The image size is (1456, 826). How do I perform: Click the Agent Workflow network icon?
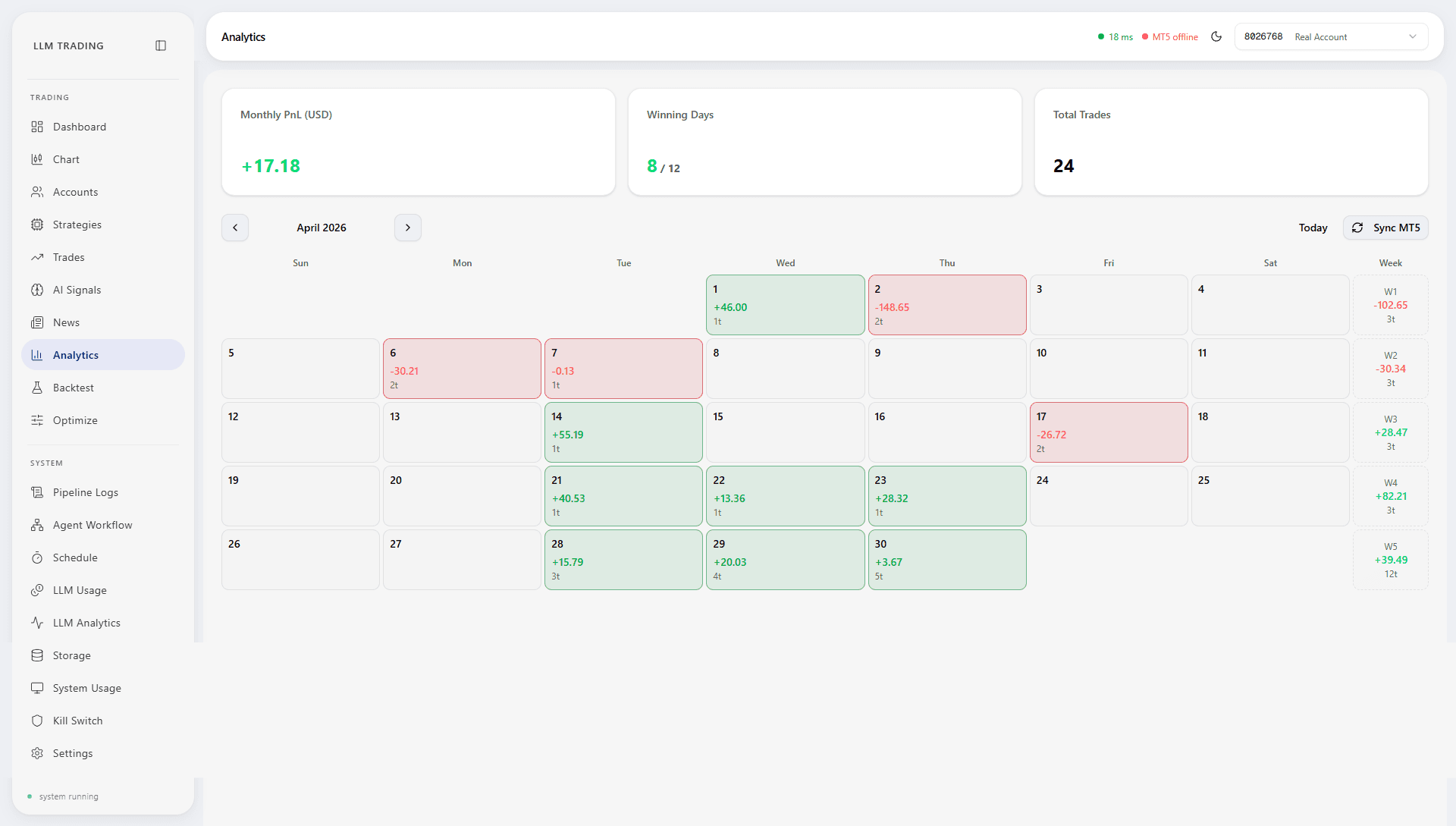pyautogui.click(x=37, y=525)
